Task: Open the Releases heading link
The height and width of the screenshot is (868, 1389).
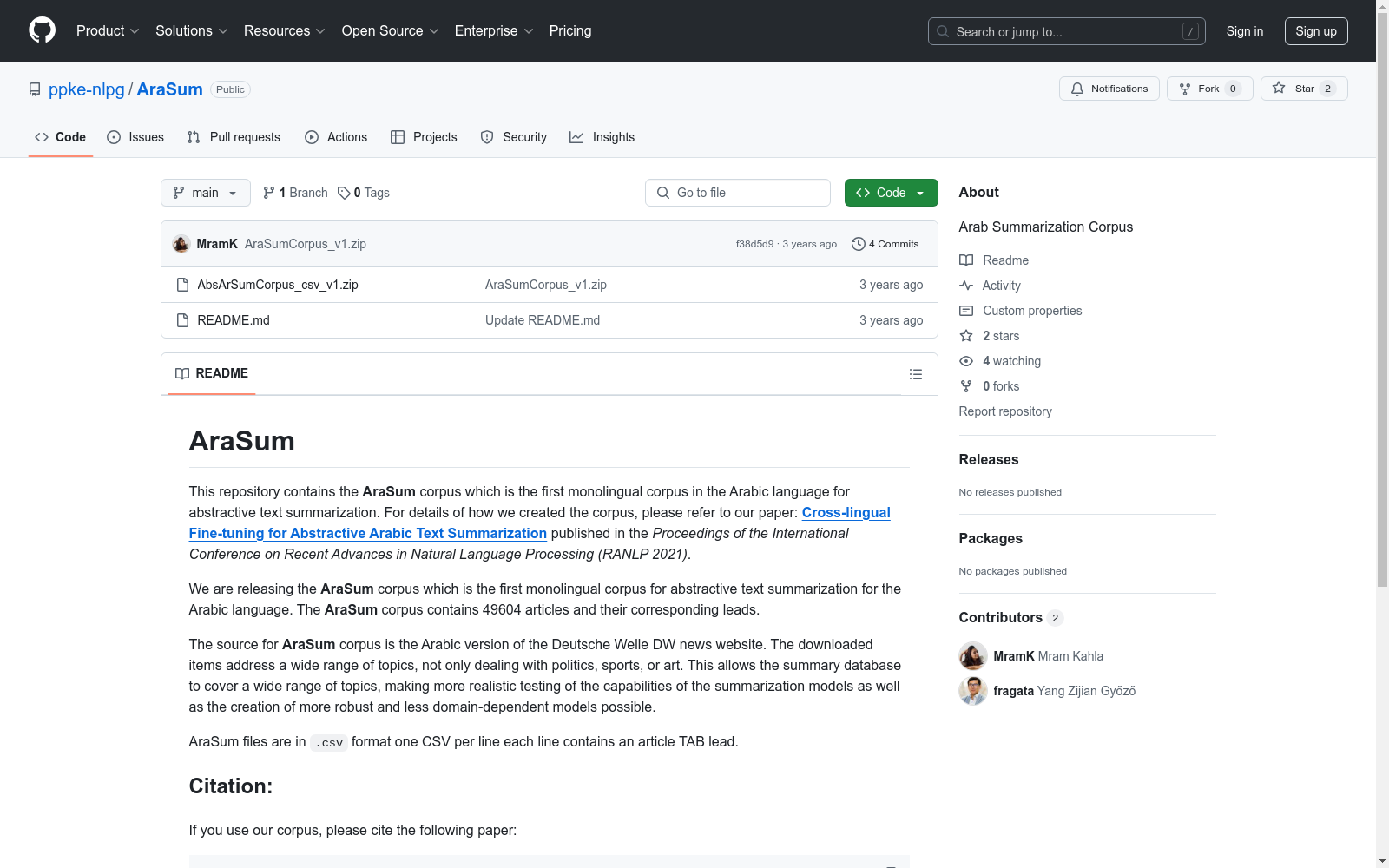Action: tap(989, 460)
